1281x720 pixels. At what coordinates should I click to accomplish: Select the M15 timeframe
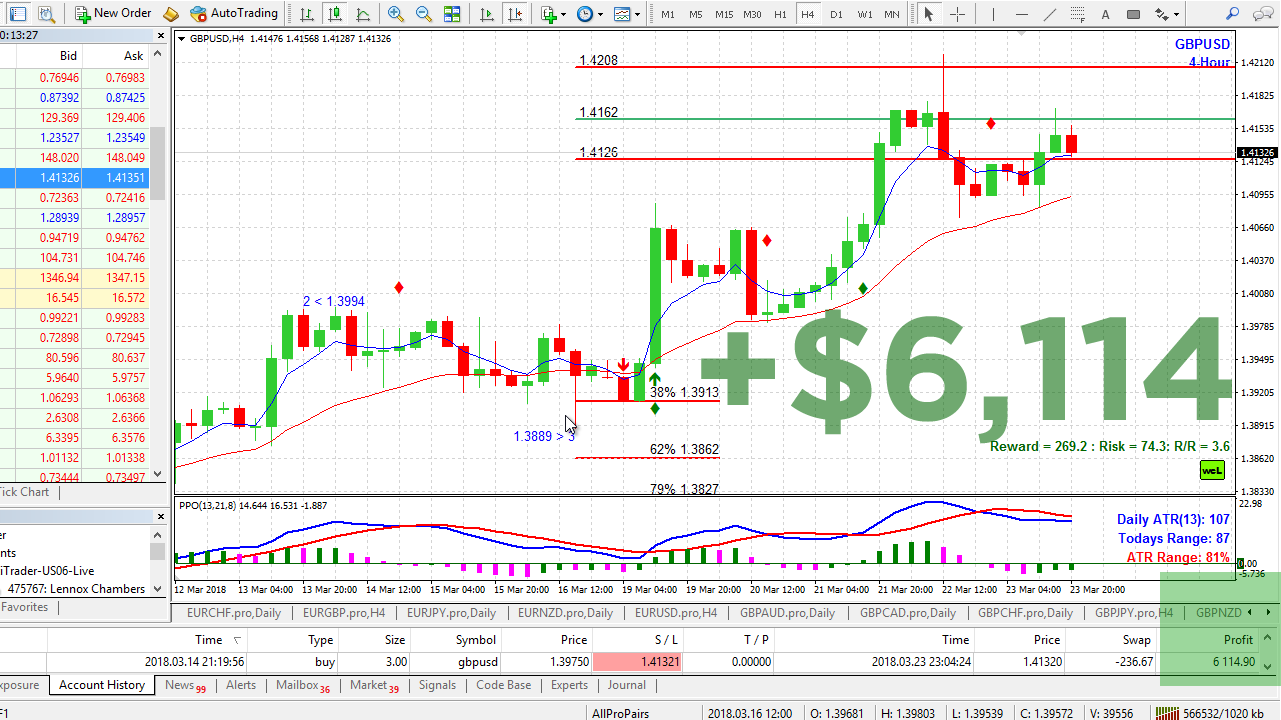724,14
